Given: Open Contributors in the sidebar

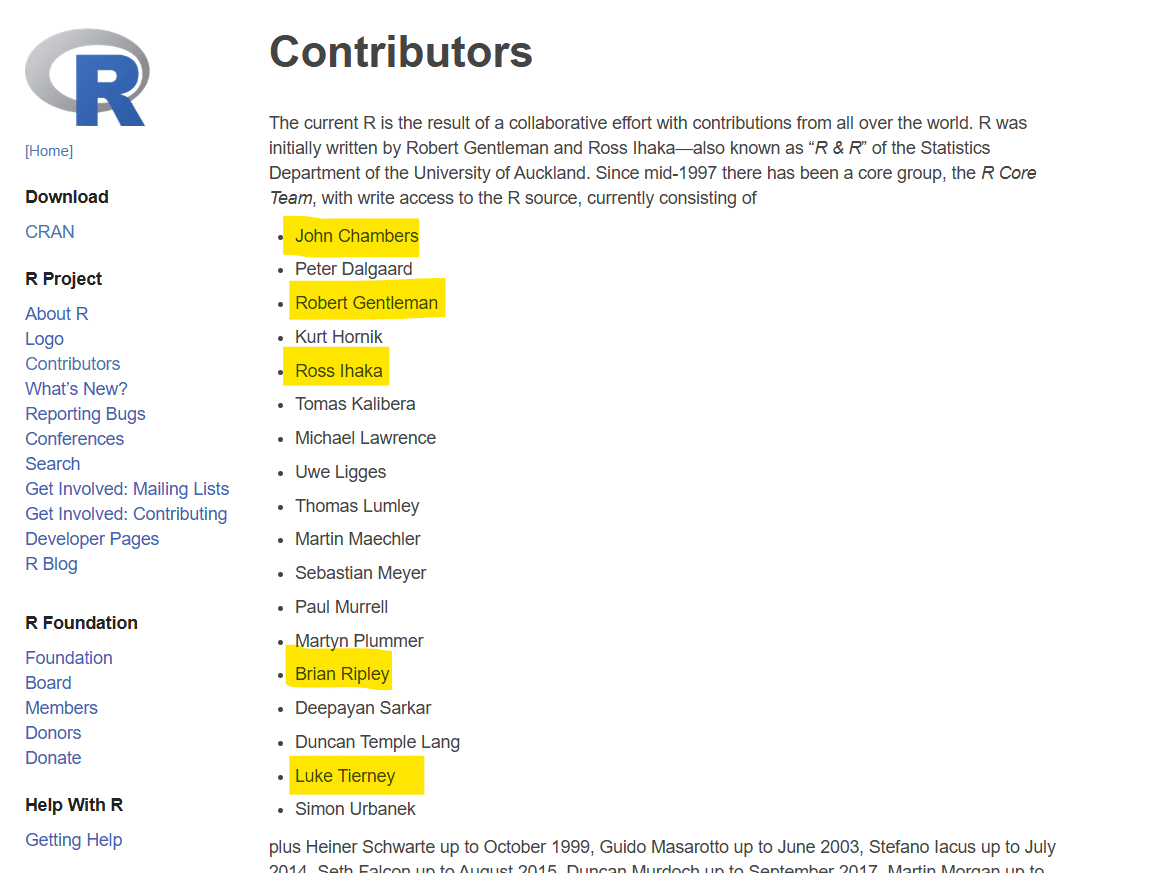Looking at the screenshot, I should click(x=73, y=364).
